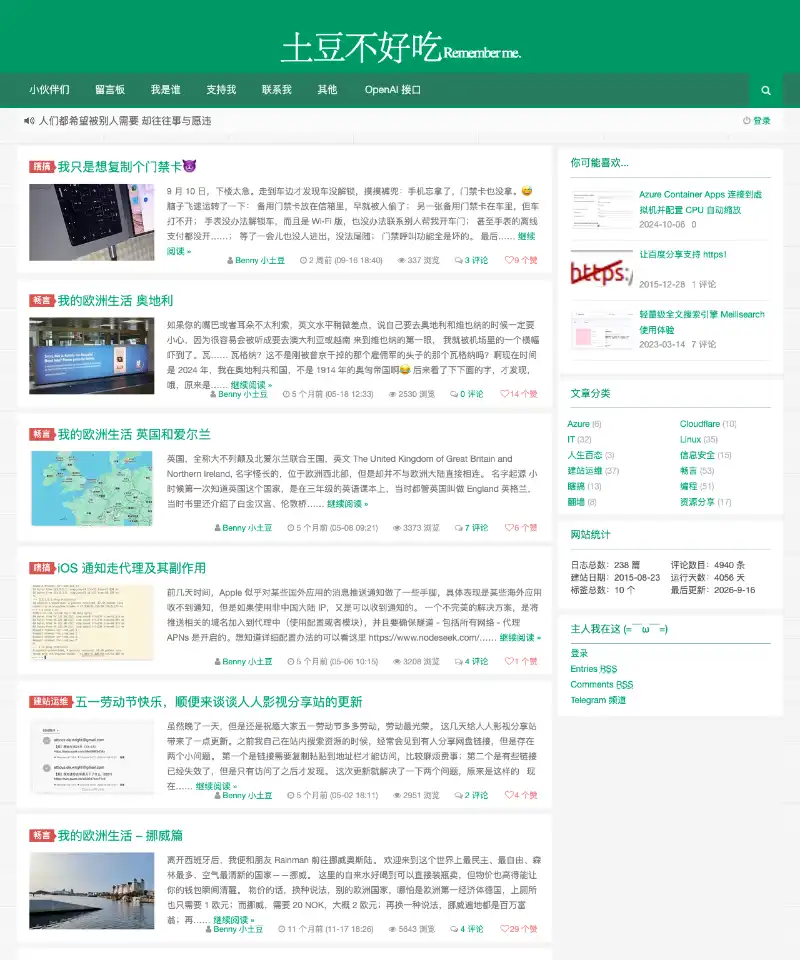
Task: Open the OpenAI 接口 menu item
Action: click(392, 89)
